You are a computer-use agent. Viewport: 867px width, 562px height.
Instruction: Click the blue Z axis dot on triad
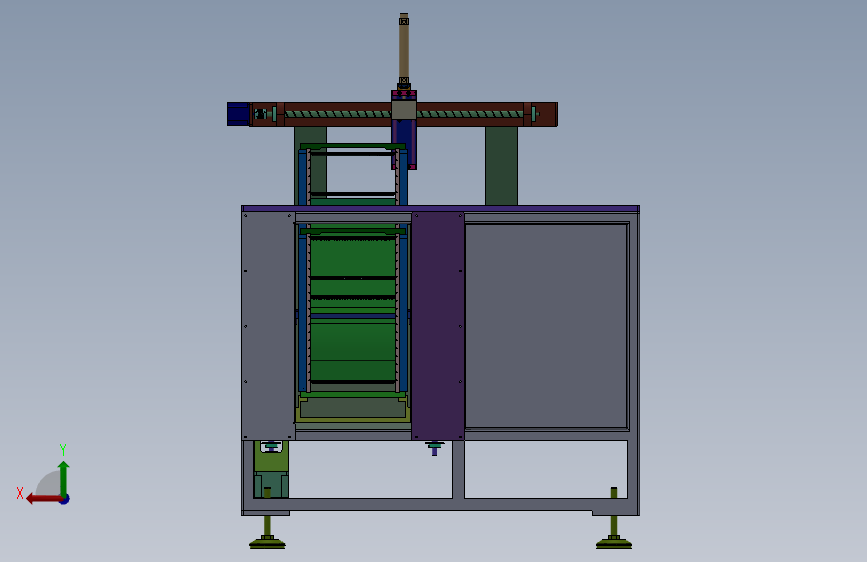(x=65, y=500)
